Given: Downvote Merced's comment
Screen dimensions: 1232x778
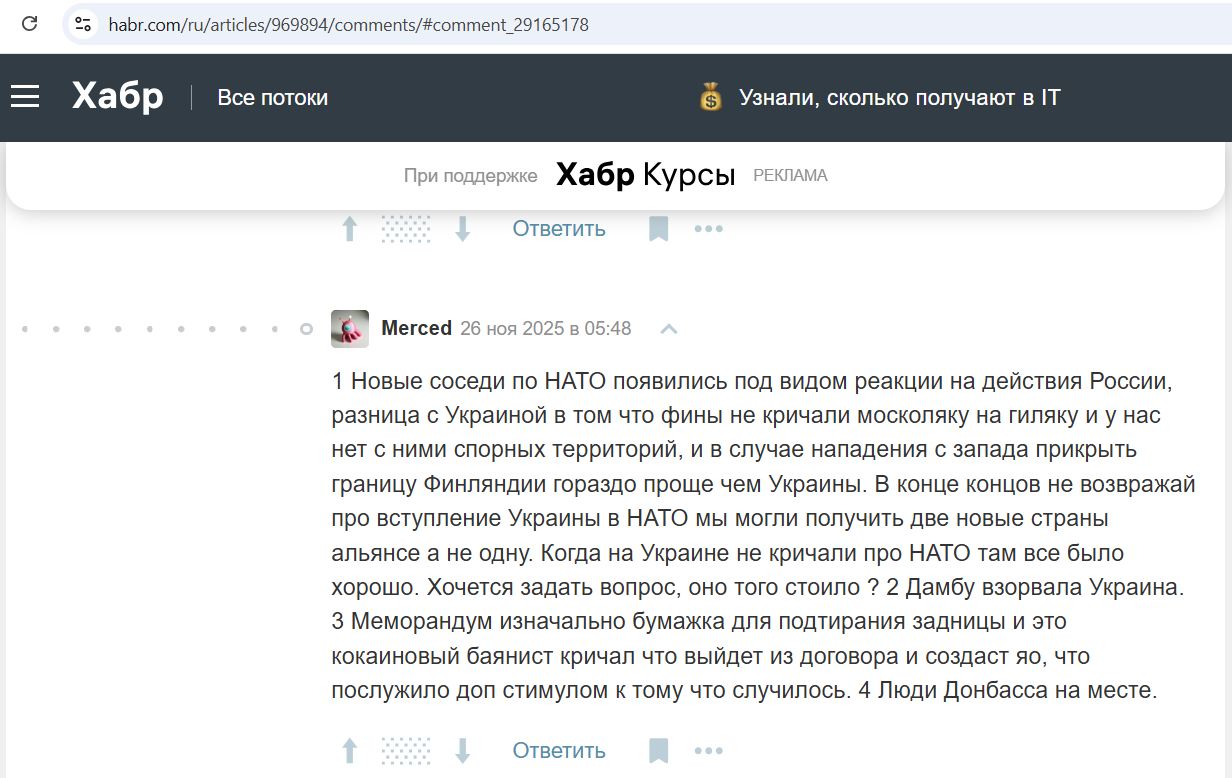Looking at the screenshot, I should point(461,749).
